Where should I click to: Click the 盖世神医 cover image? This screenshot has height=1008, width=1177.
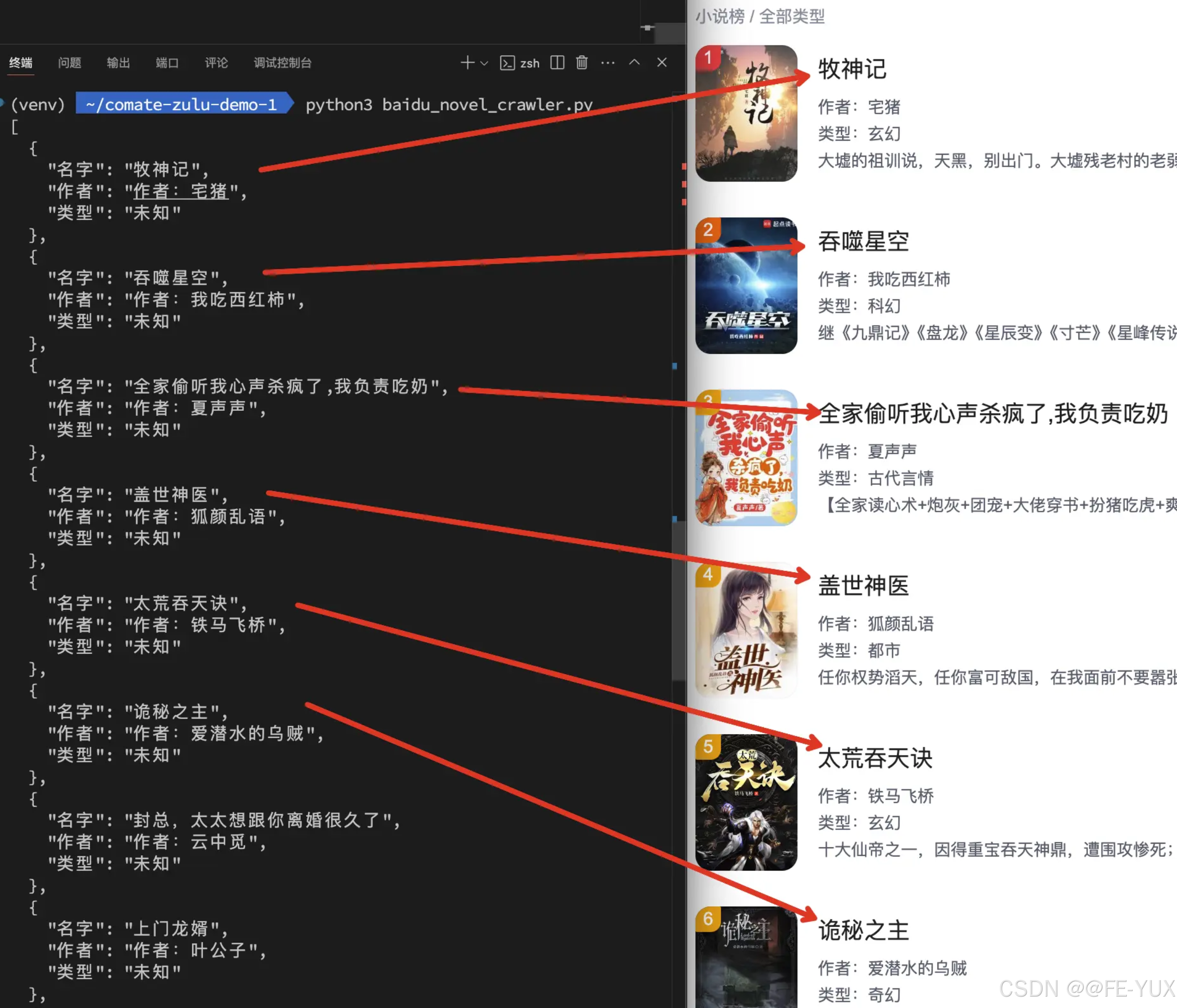[746, 630]
